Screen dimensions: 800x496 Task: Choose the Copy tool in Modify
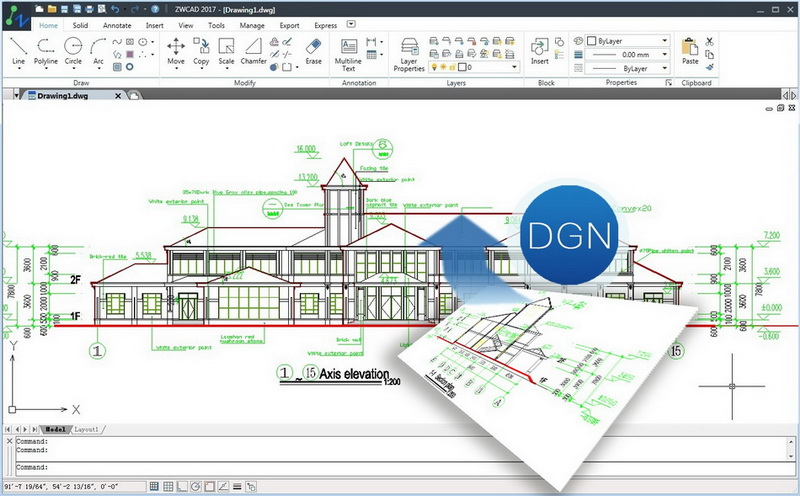(x=201, y=50)
